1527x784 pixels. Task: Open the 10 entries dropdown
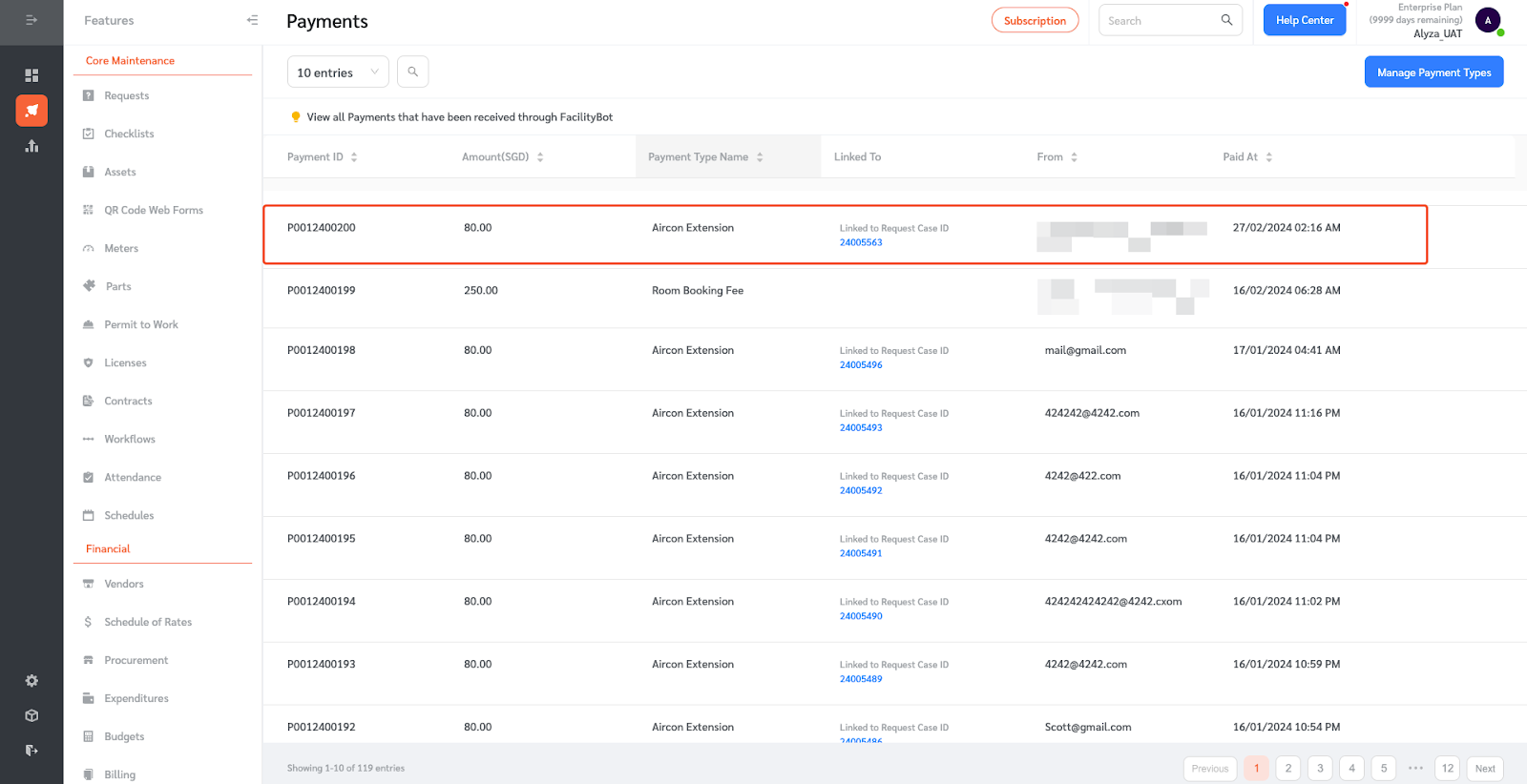point(338,72)
